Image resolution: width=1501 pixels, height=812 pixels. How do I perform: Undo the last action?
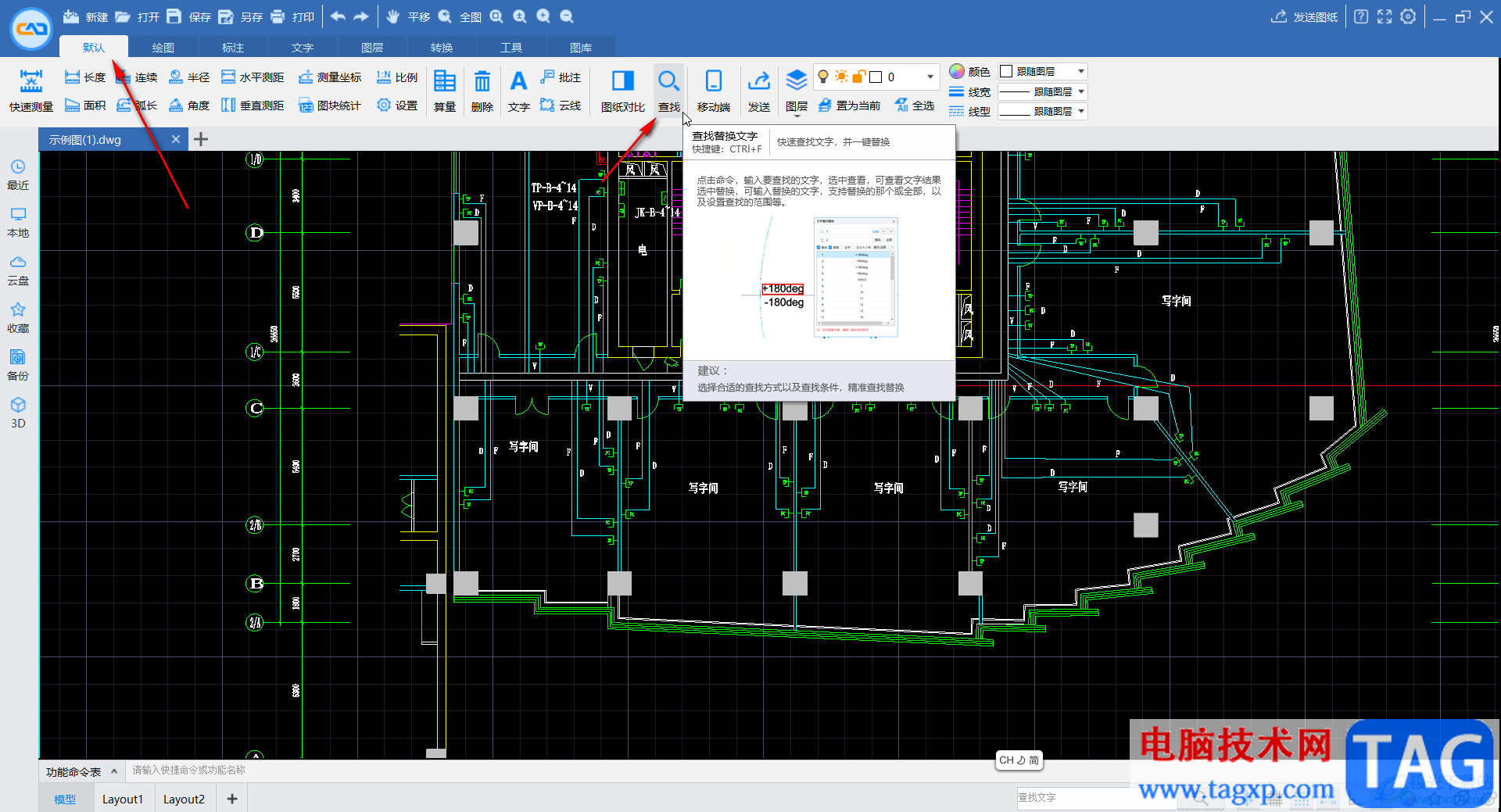[x=338, y=16]
